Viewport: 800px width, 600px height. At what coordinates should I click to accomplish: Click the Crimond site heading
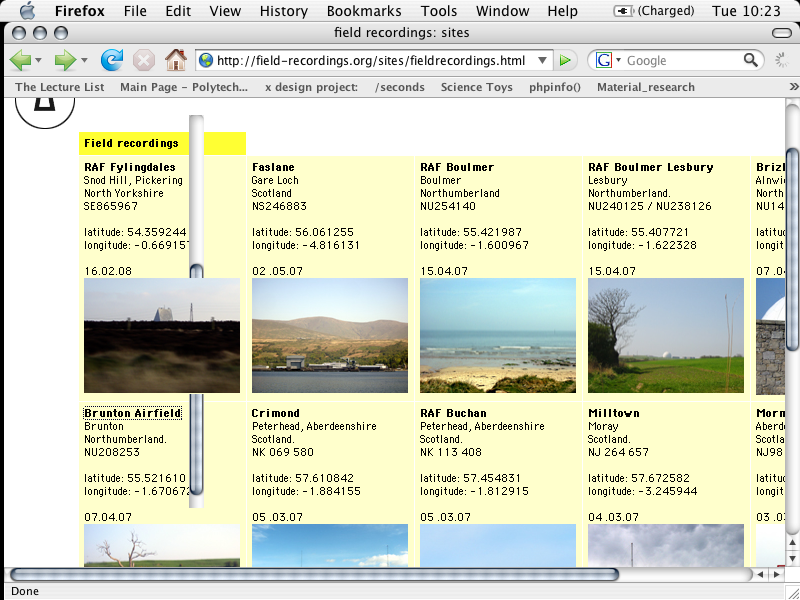click(x=276, y=413)
